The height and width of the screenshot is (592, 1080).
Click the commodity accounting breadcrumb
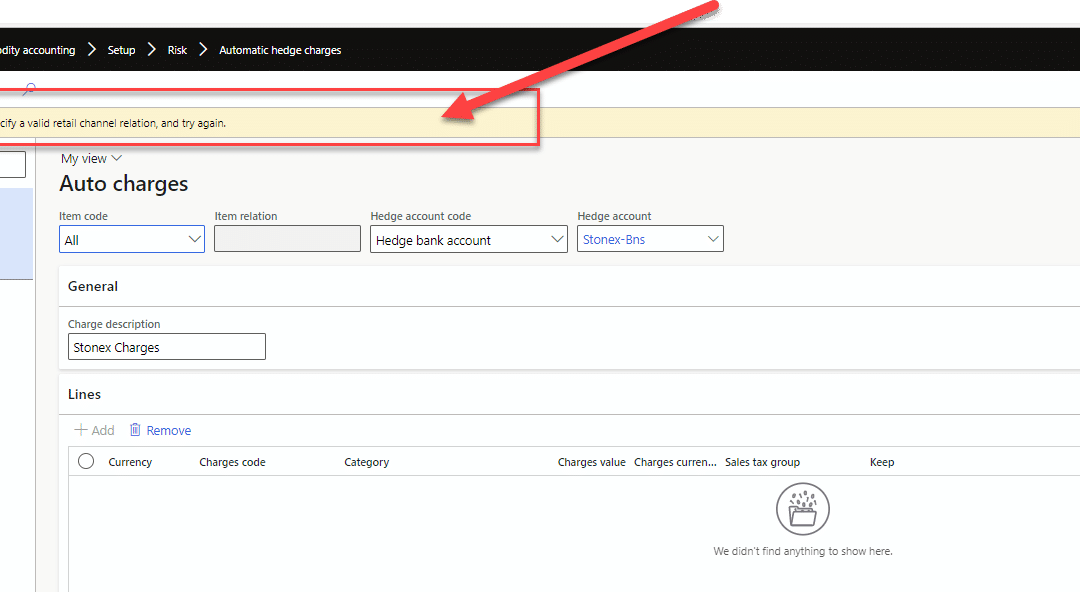pos(38,50)
